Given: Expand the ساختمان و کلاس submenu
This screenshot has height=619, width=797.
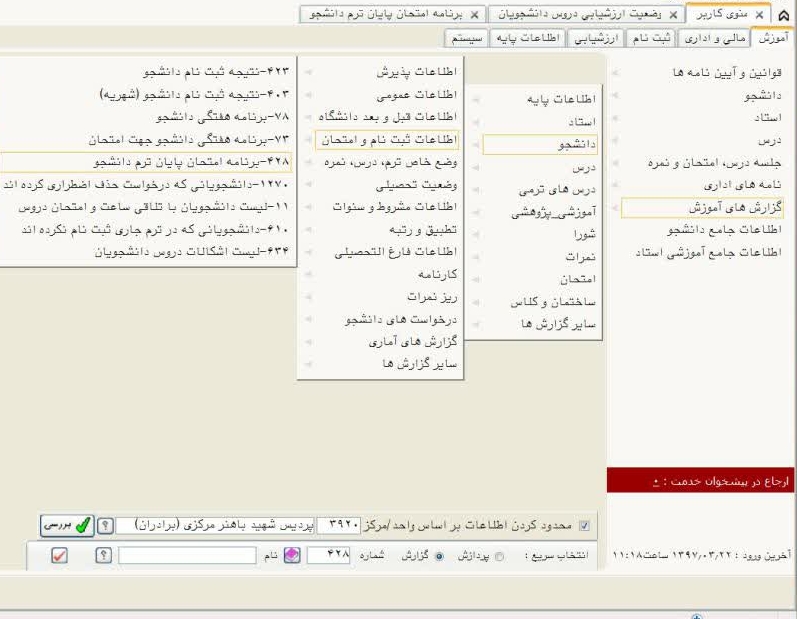Looking at the screenshot, I should 546,301.
